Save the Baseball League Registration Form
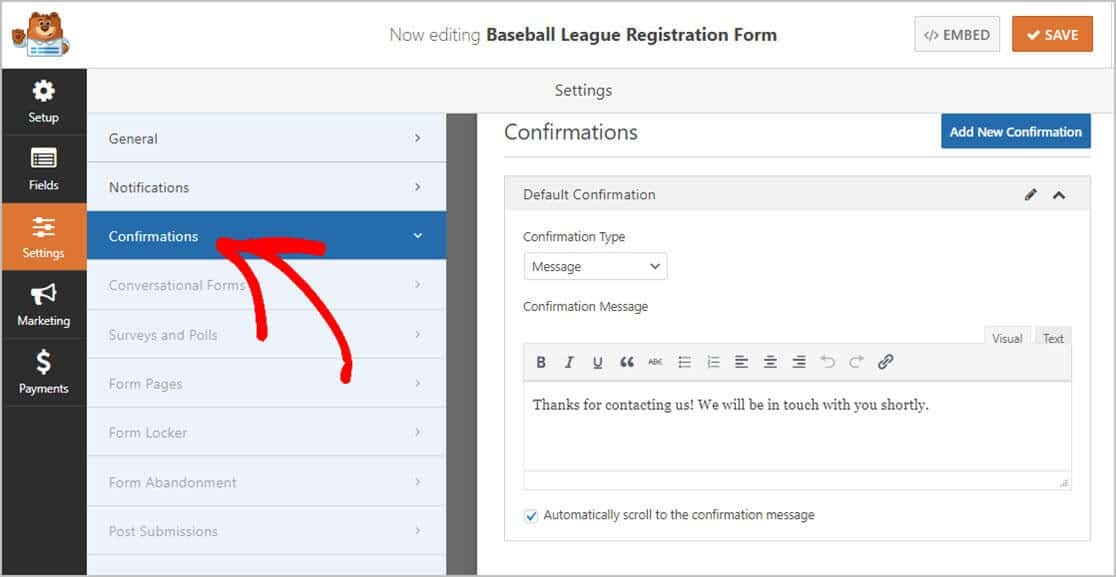This screenshot has height=577, width=1116. pos(1052,33)
